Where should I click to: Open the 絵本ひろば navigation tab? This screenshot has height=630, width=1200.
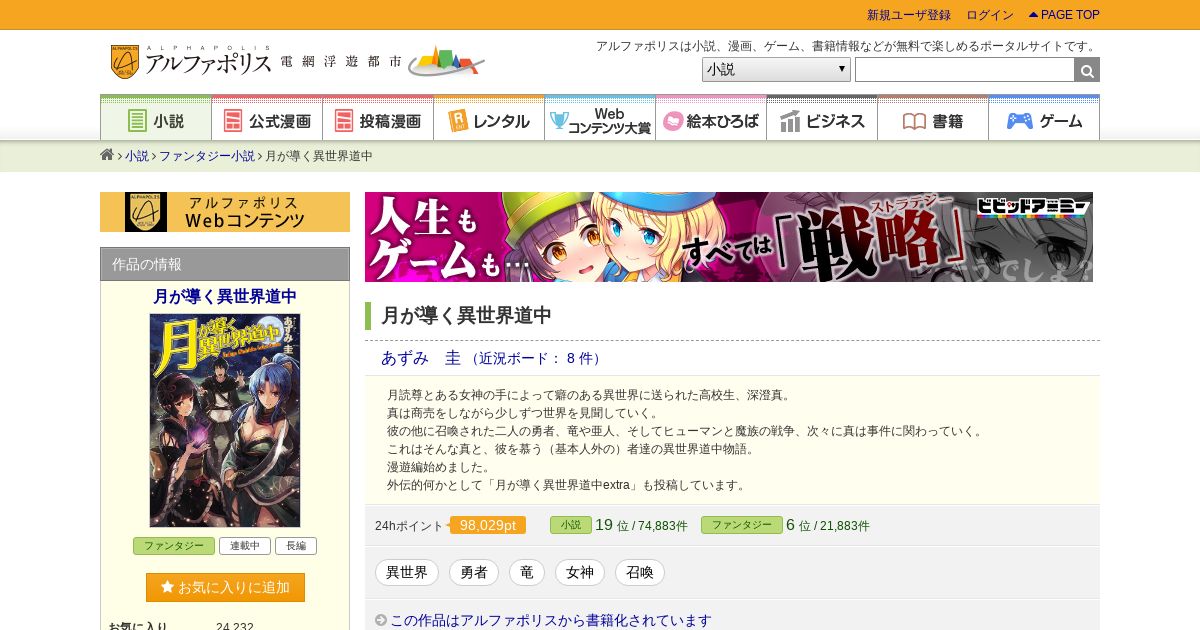tap(711, 119)
